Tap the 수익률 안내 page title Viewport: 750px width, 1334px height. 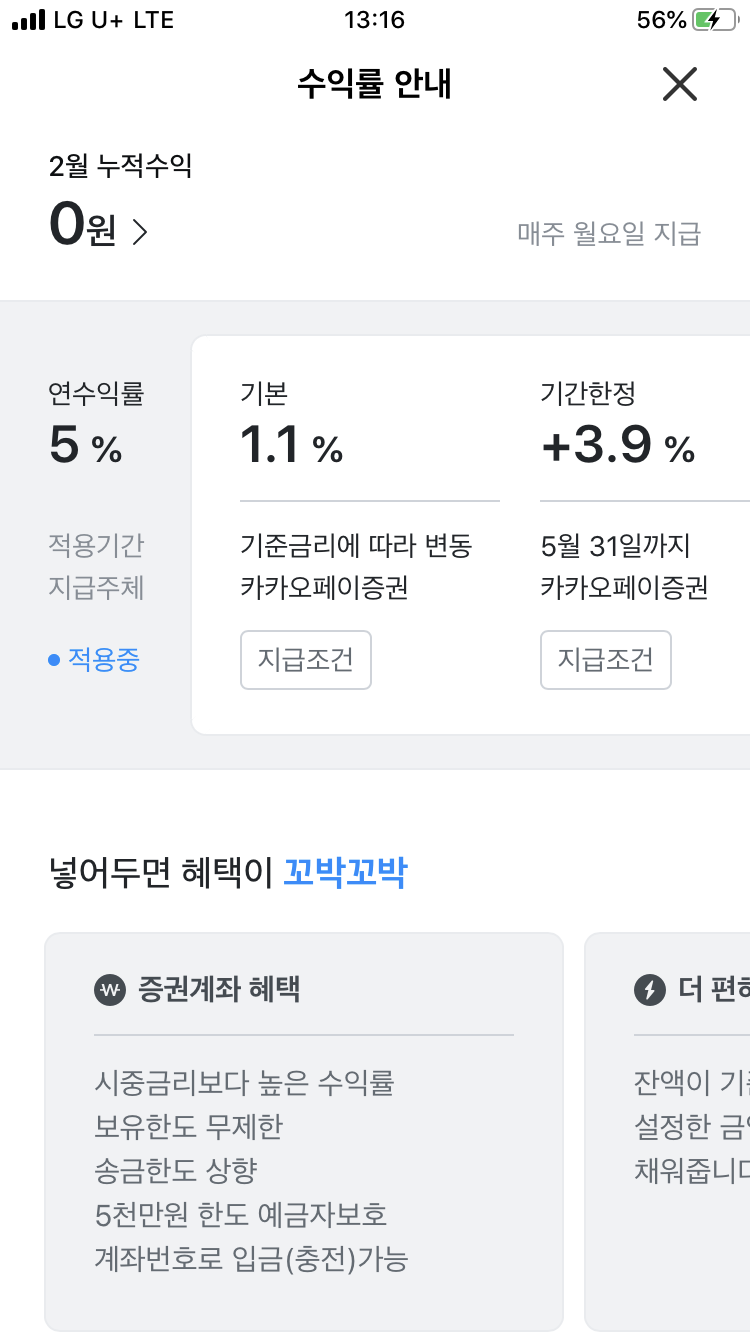(x=375, y=84)
